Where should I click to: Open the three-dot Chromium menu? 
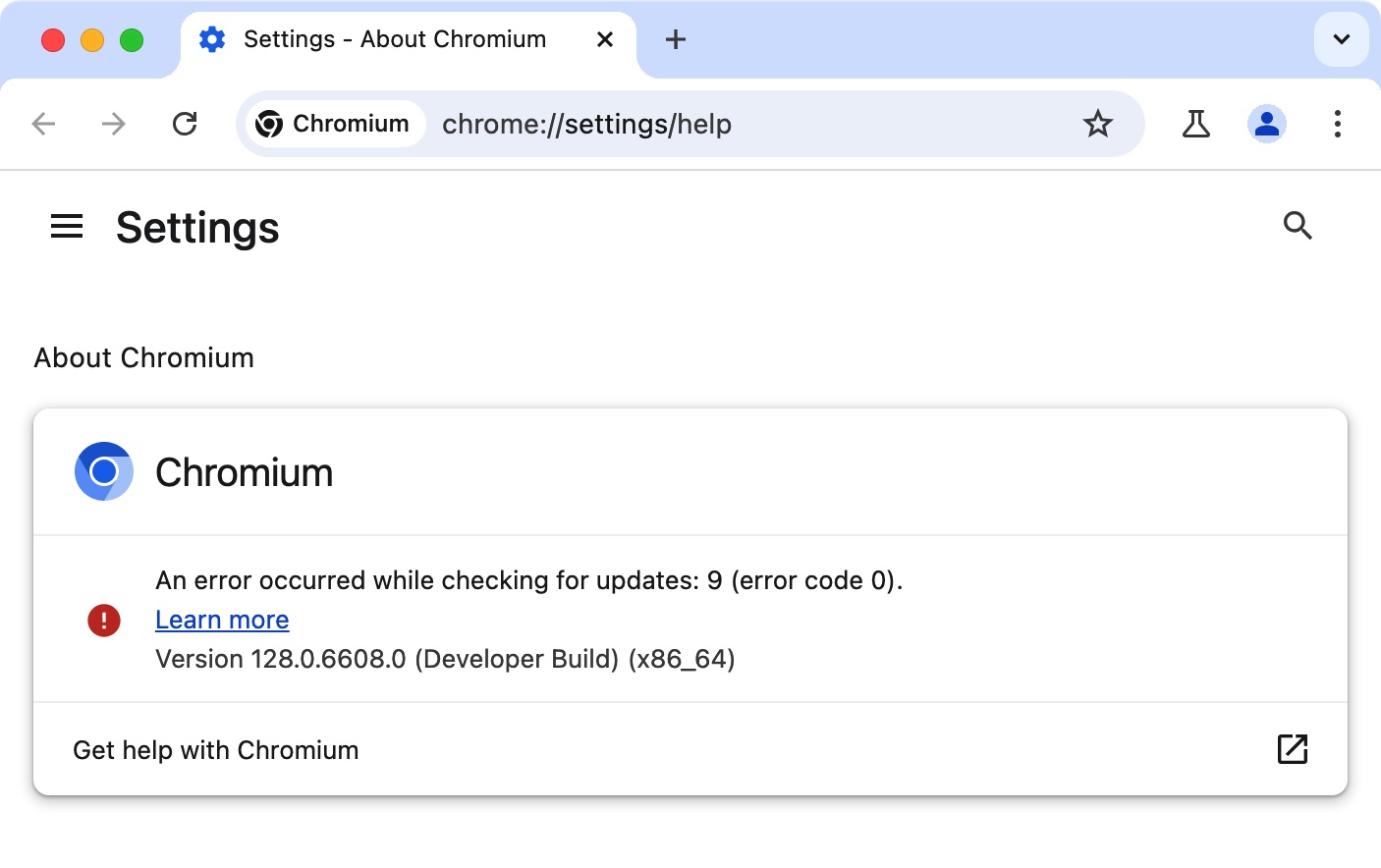click(x=1337, y=124)
